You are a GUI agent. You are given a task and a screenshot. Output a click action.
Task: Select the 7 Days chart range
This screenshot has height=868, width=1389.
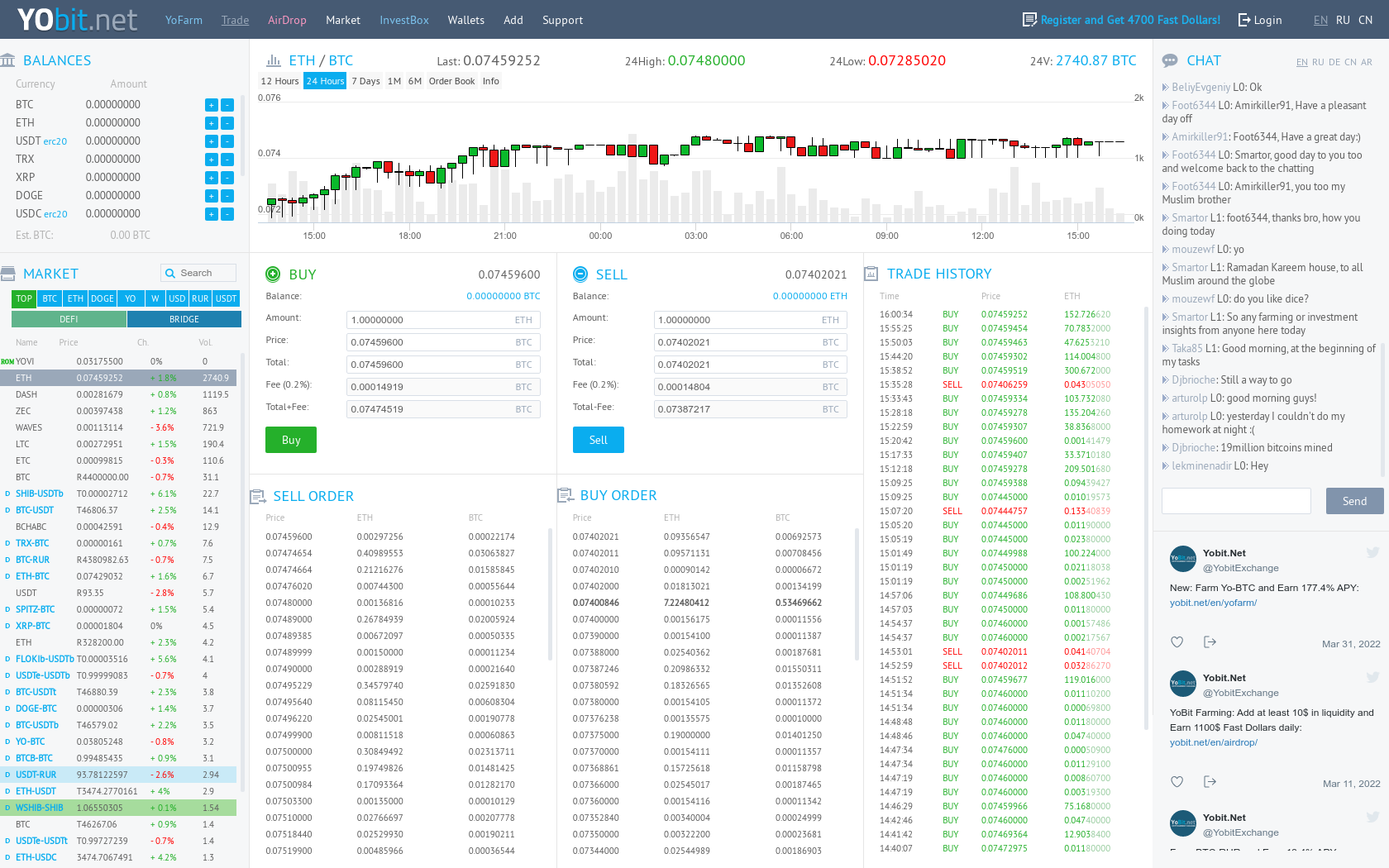[365, 81]
